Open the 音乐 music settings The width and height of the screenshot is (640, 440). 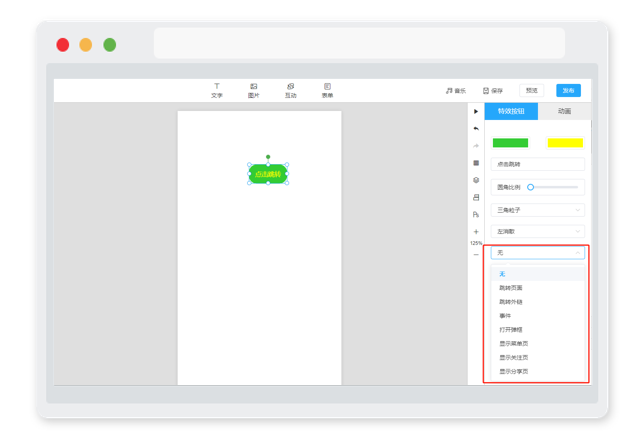pos(456,91)
